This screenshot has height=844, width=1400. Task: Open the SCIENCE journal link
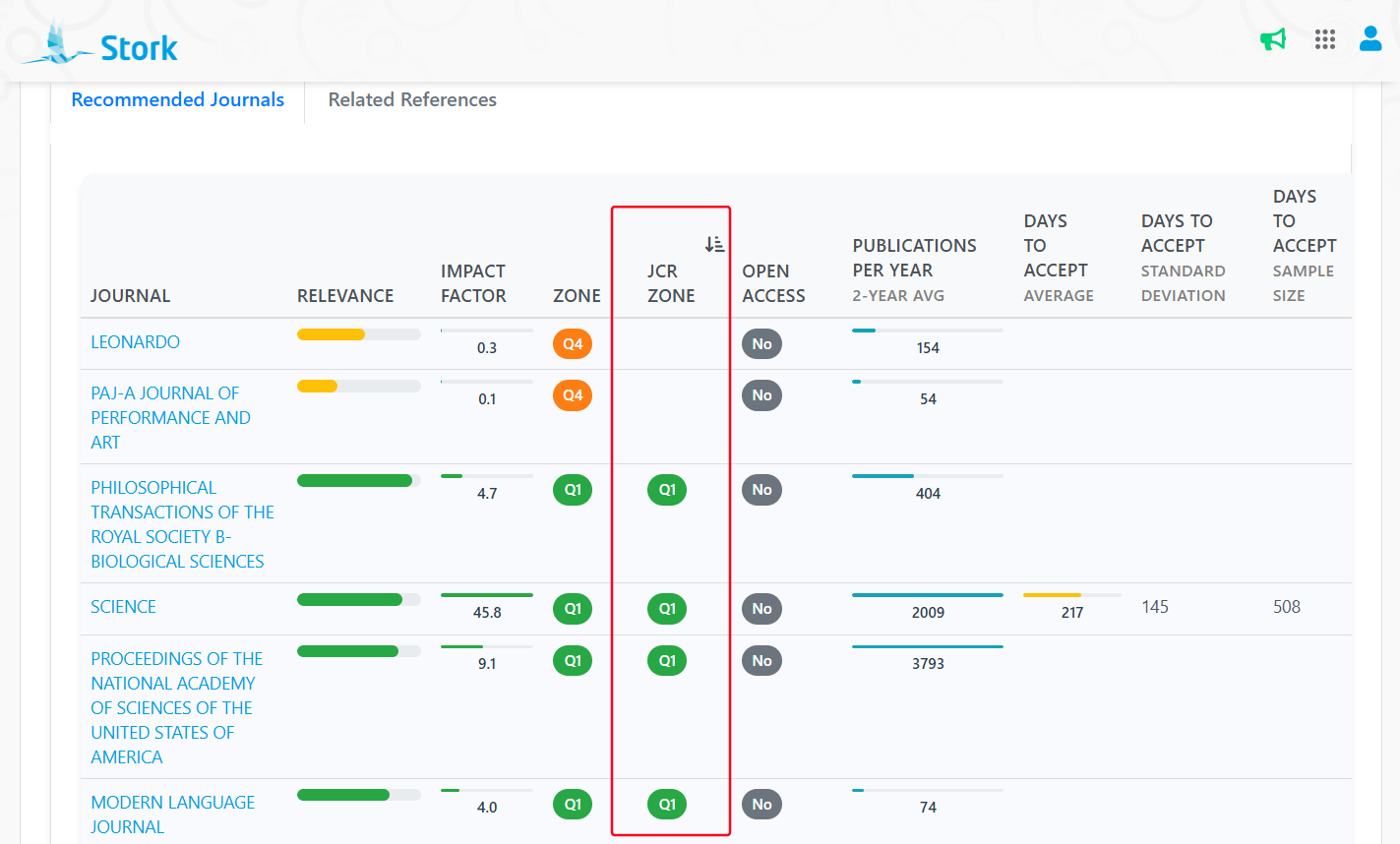(123, 607)
